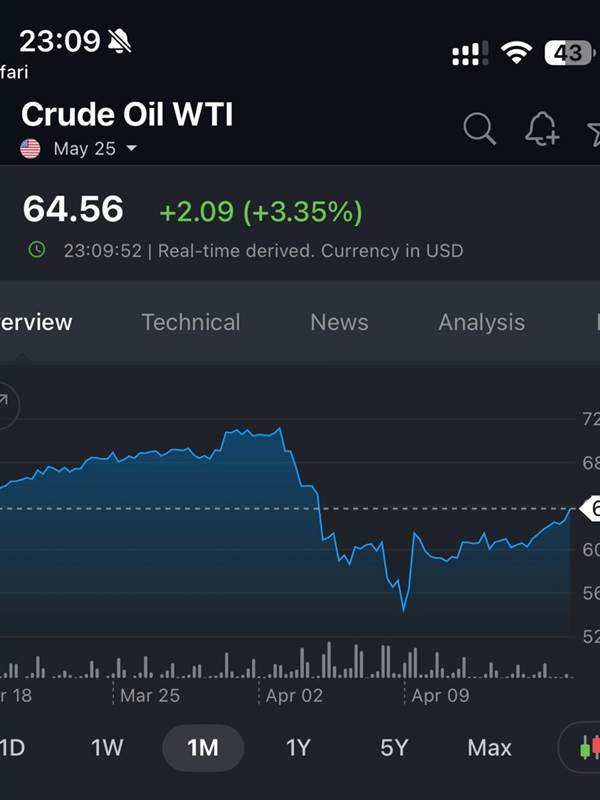Tap the watchlist star icon
Screen dimensions: 600x800
coord(594,134)
